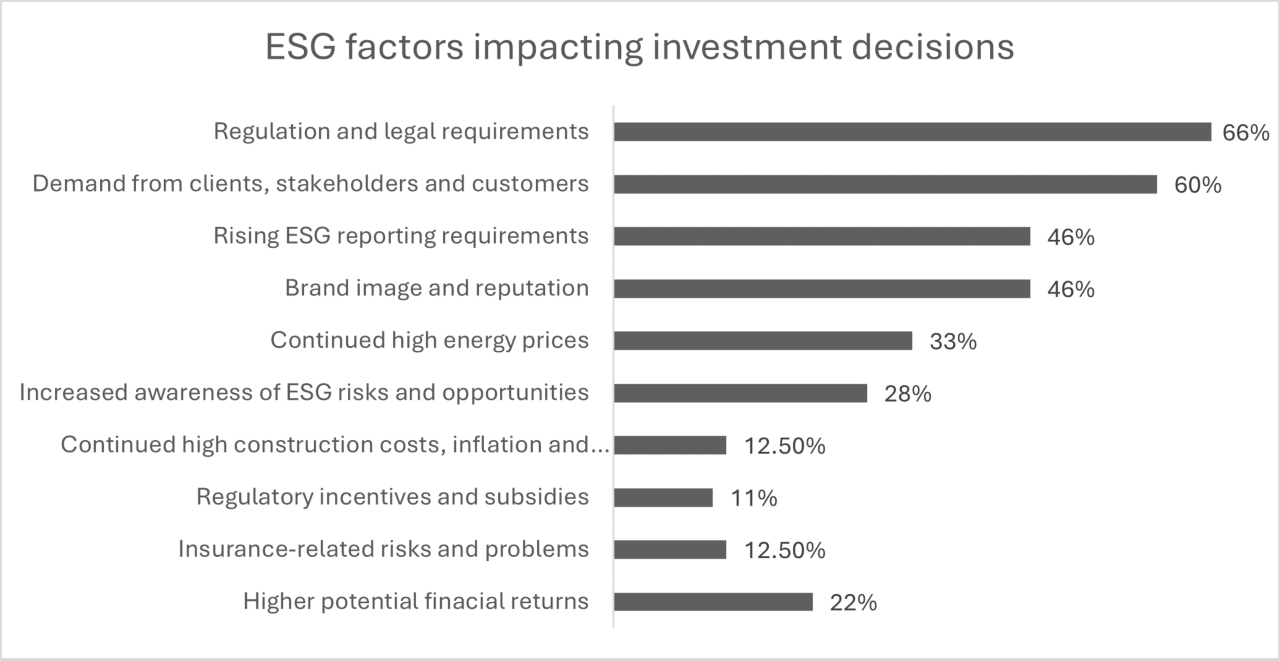Screen dimensions: 1280x661
Task: Click the 28% data label
Action: [907, 394]
